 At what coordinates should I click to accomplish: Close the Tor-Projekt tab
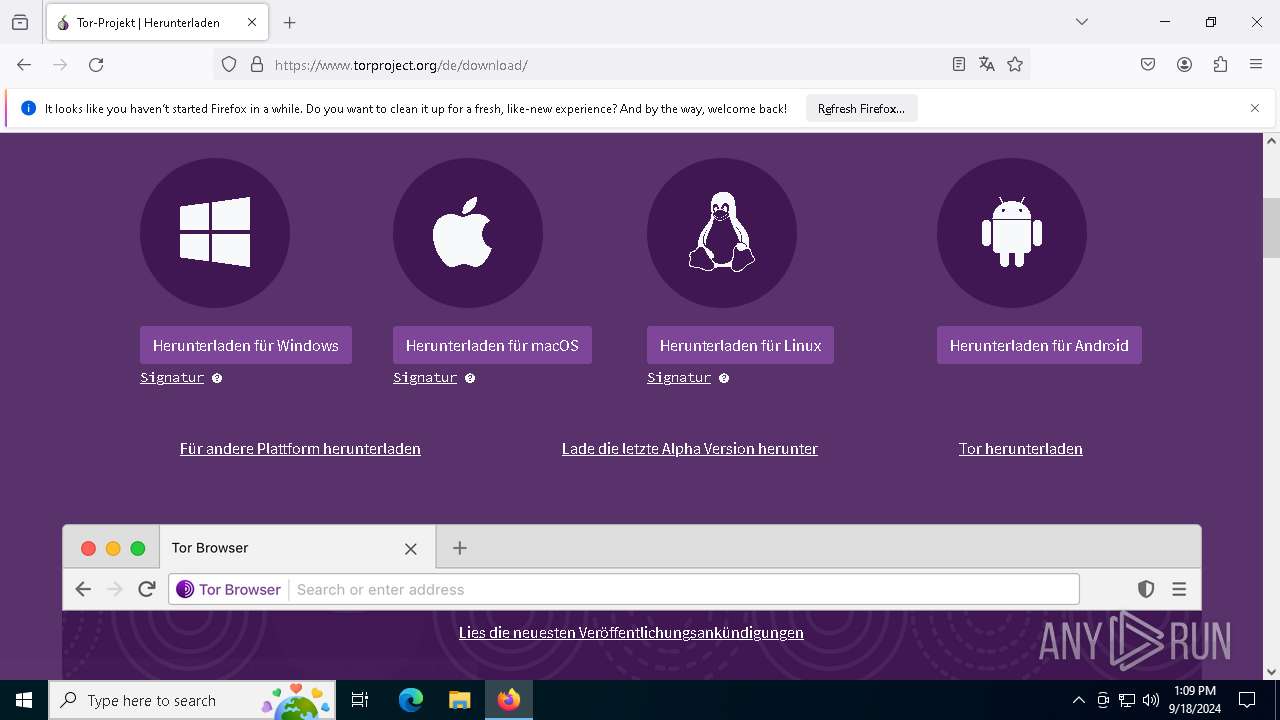tap(252, 22)
